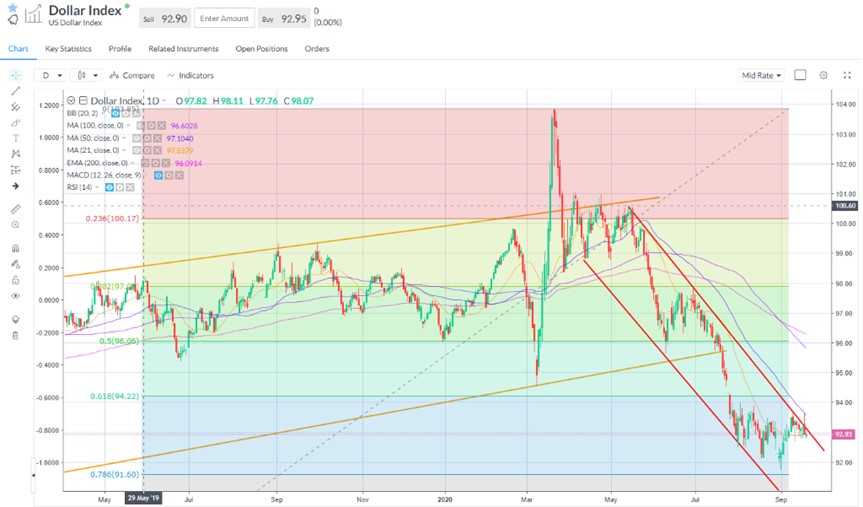Collapse the indicator legend circled arrow
863x507 pixels.
(x=71, y=100)
